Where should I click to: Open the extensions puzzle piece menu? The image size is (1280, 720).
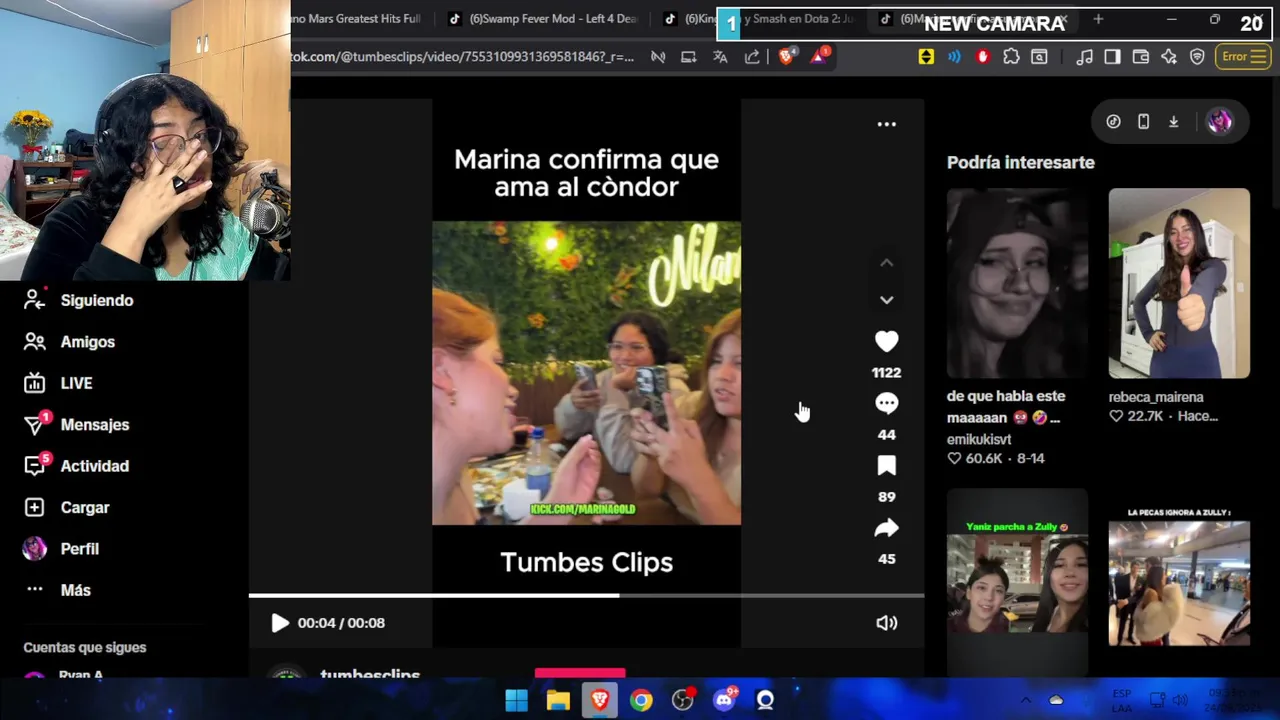pos(1011,57)
